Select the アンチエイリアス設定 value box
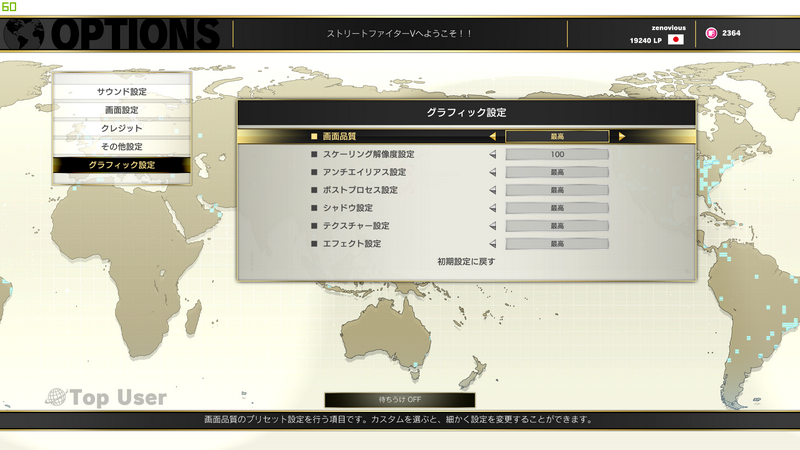 click(557, 172)
